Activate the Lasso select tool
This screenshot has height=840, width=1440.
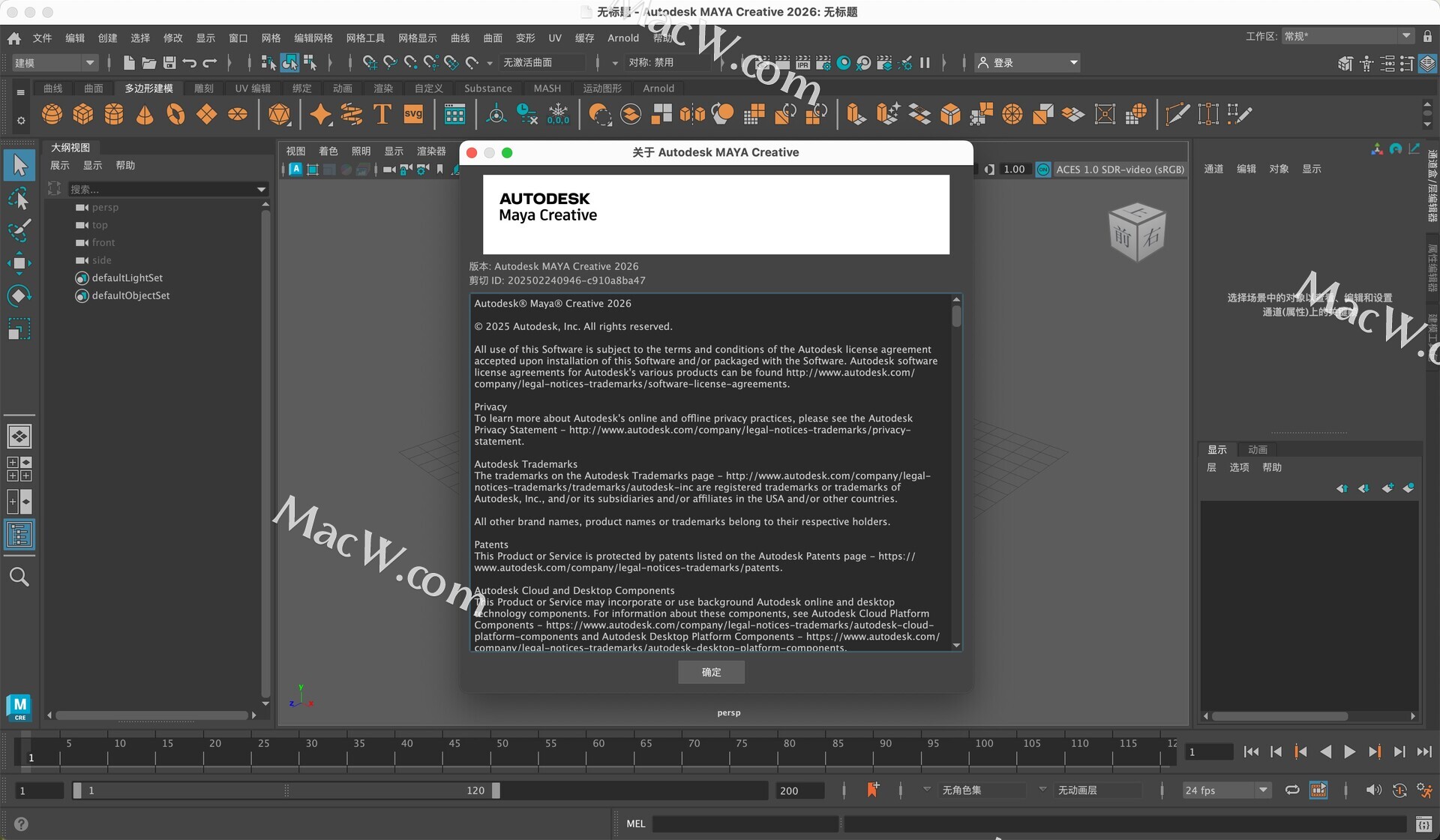(19, 198)
